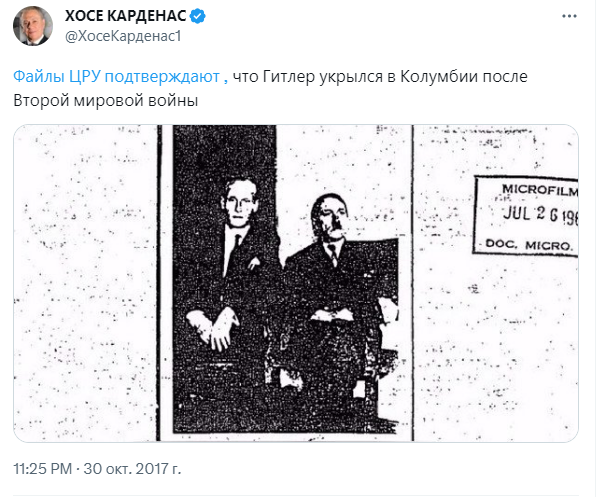Click the display name ХОСЕ КАРДЕНАС
This screenshot has height=497, width=600.
tap(126, 16)
